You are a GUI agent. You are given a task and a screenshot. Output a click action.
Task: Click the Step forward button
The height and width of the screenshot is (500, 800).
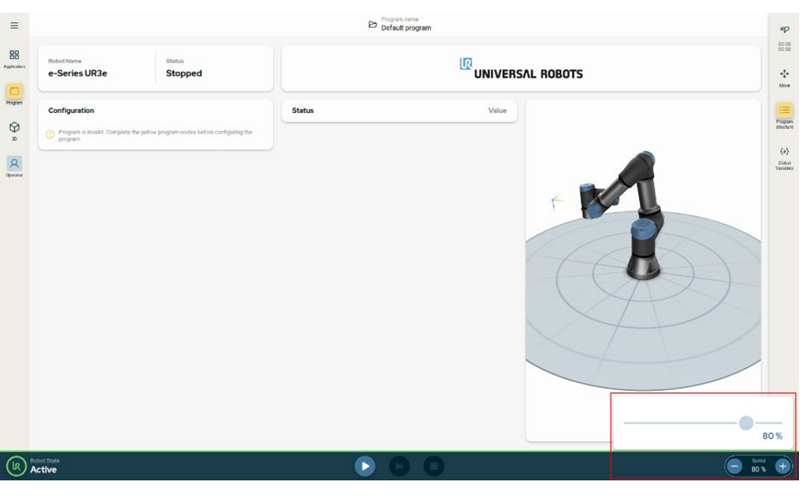point(399,465)
